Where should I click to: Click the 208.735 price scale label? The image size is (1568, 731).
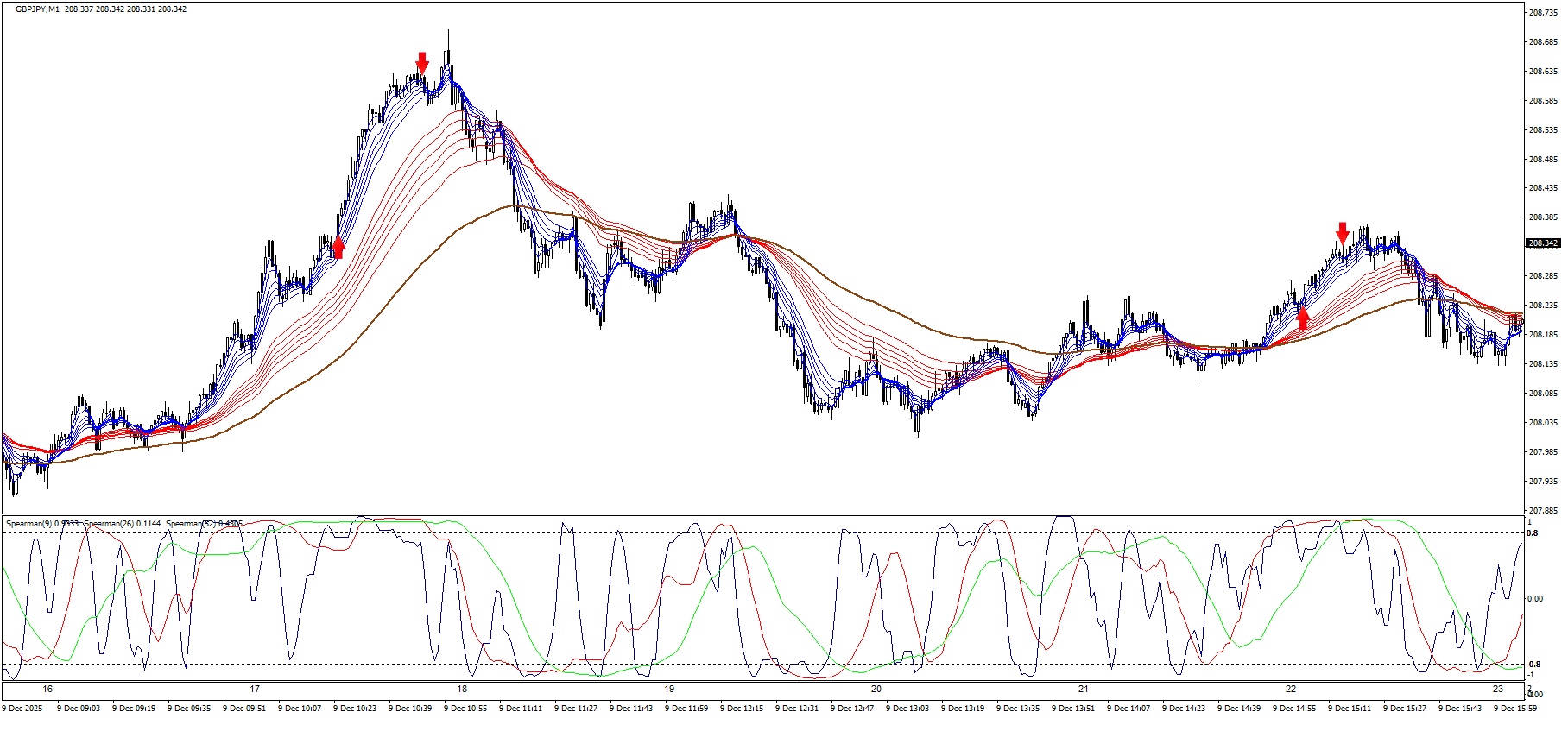click(1543, 13)
